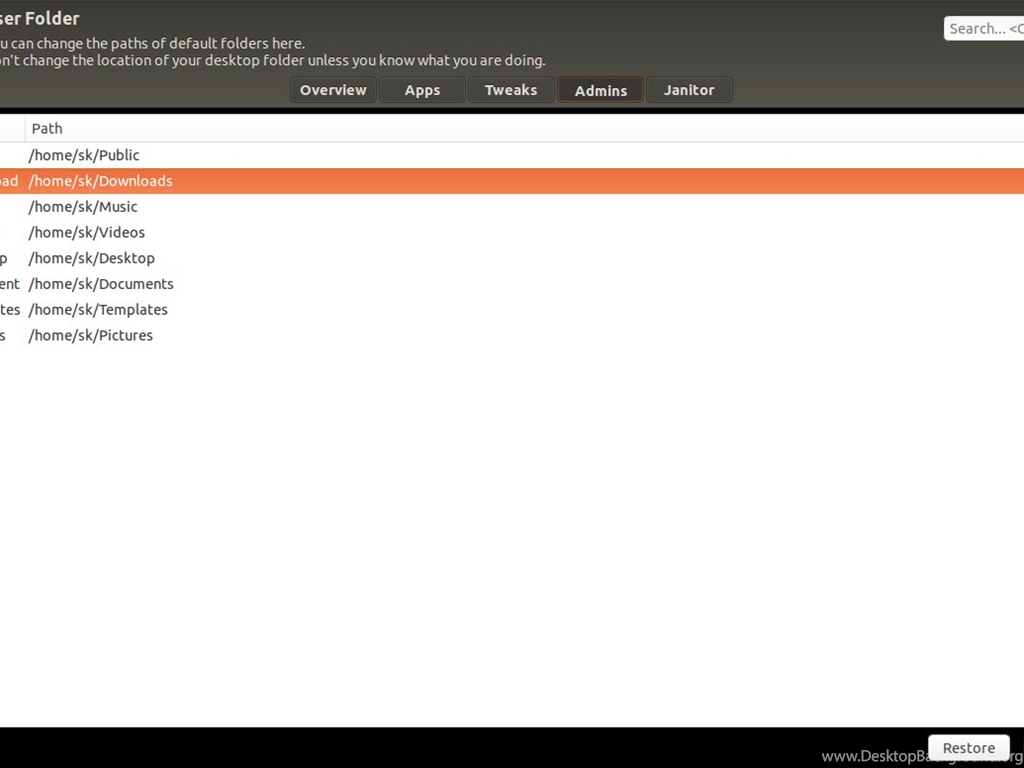Choose the /home/sk/Music path row
1024x768 pixels.
pyautogui.click(x=83, y=207)
